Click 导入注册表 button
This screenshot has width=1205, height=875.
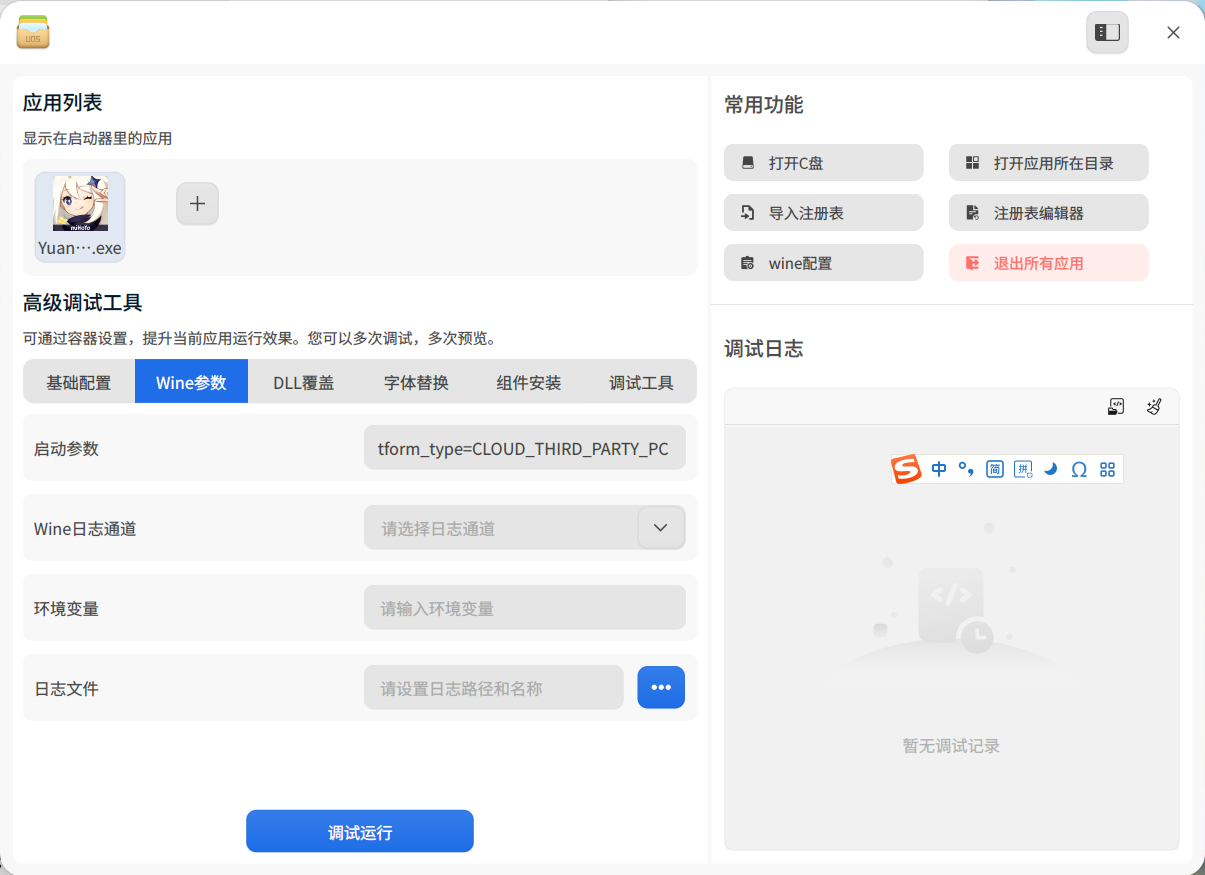(x=824, y=213)
